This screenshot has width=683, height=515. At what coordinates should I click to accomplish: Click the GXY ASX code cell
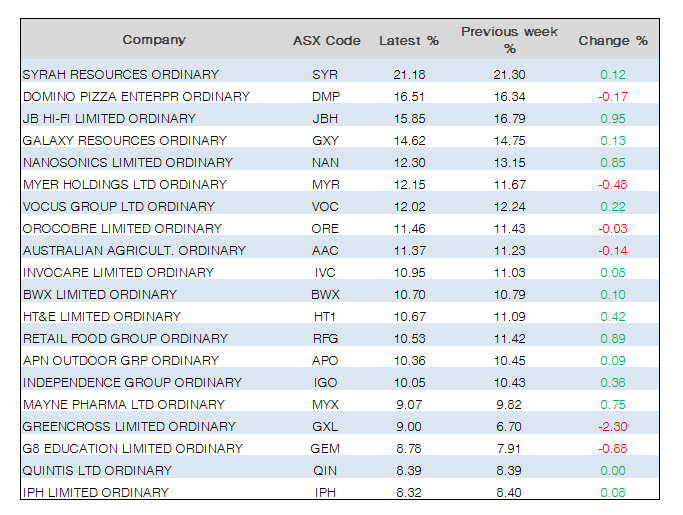[x=325, y=141]
